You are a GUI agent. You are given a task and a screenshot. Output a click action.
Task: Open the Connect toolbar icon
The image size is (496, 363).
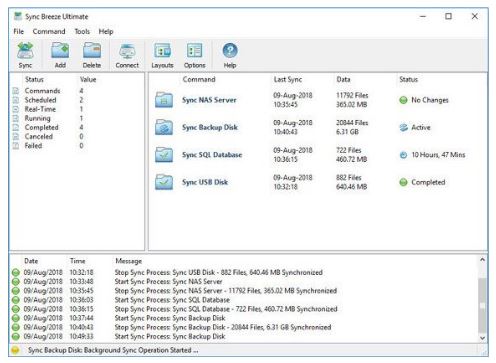pos(127,51)
